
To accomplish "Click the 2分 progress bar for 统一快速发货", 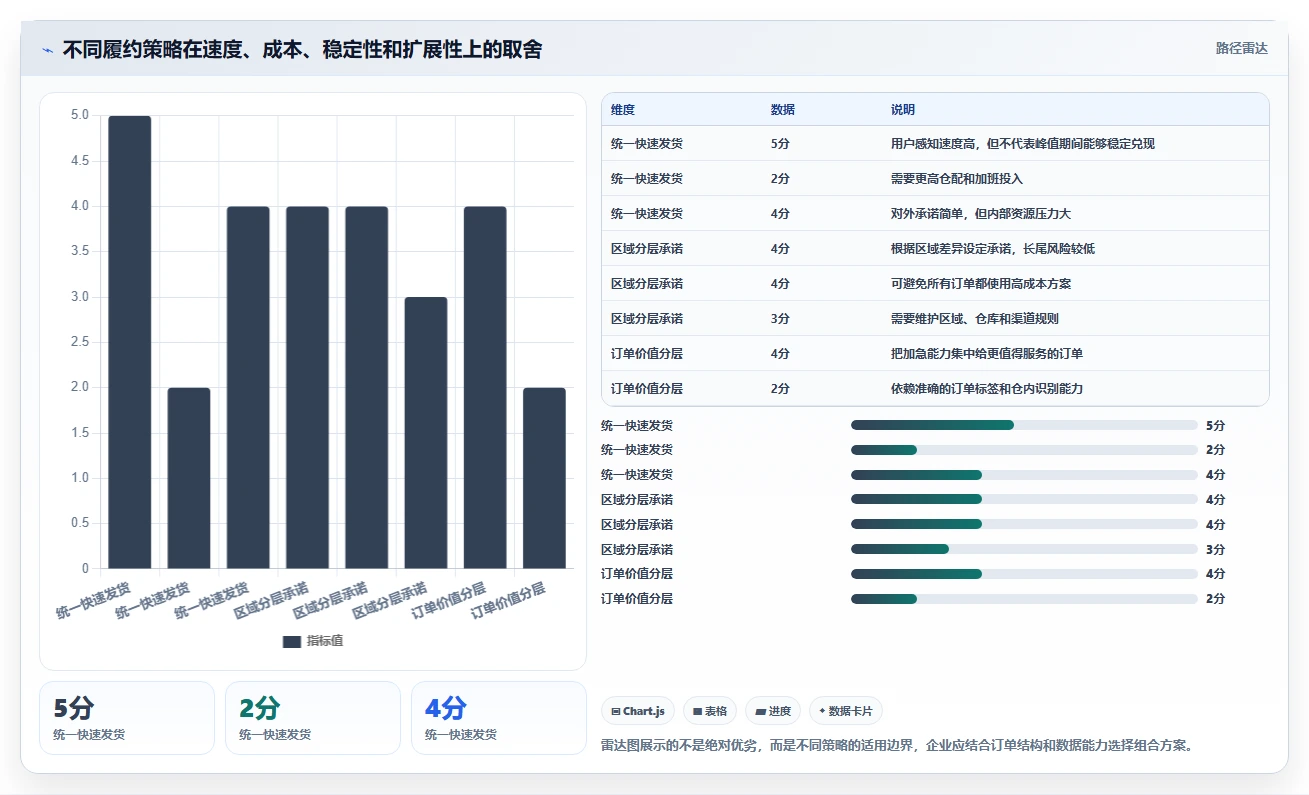I will (x=1024, y=450).
